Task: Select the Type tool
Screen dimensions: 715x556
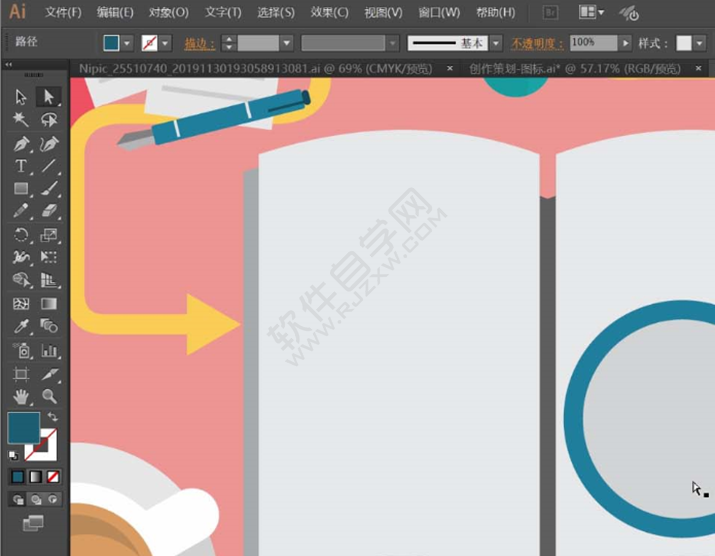Action: (x=21, y=166)
